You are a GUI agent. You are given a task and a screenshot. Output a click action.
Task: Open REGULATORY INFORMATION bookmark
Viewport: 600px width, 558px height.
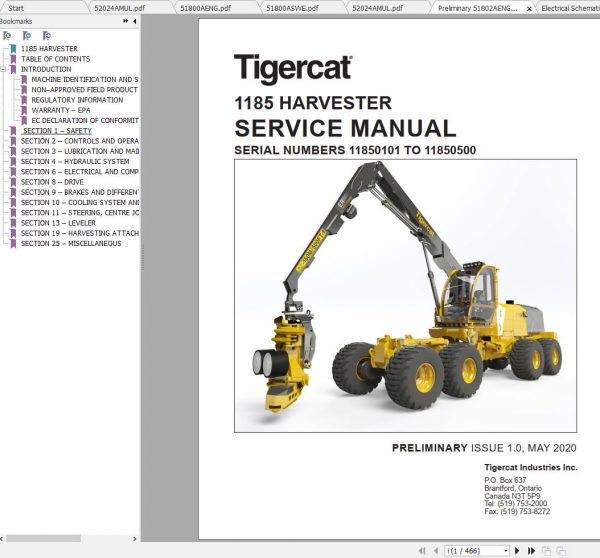pyautogui.click(x=77, y=100)
